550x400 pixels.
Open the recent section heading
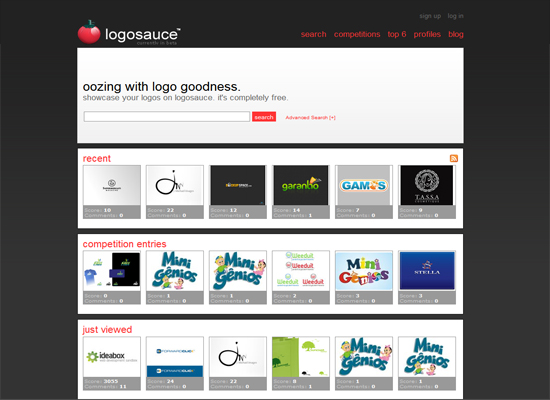96,159
